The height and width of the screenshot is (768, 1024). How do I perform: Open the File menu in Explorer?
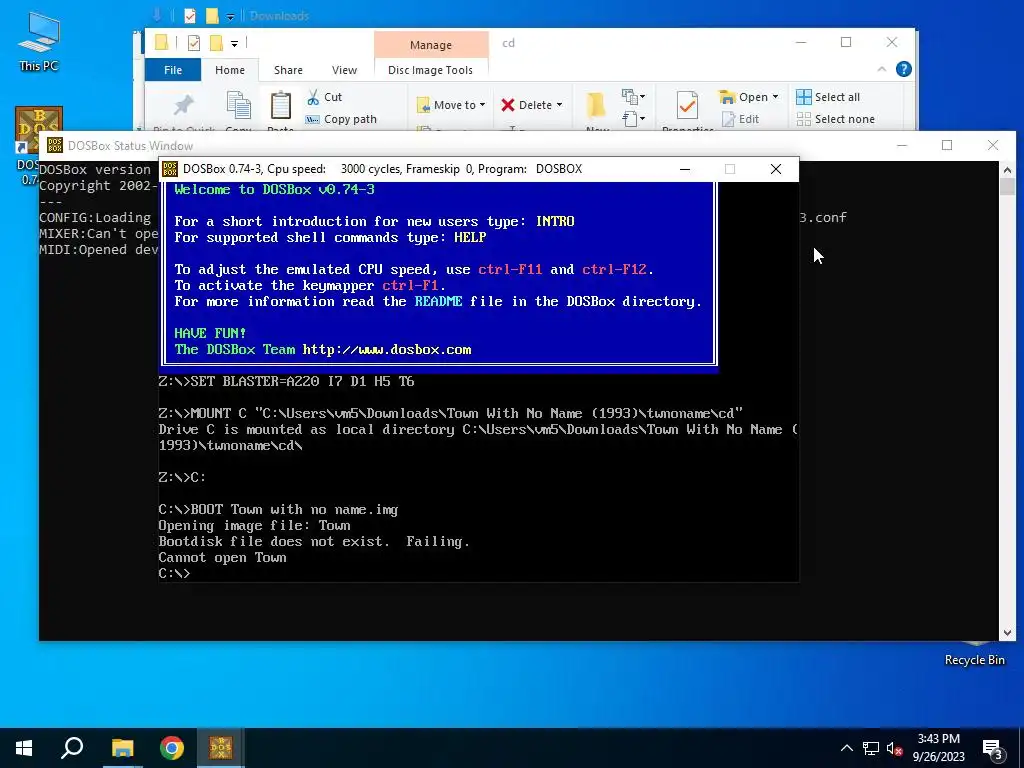click(x=173, y=70)
